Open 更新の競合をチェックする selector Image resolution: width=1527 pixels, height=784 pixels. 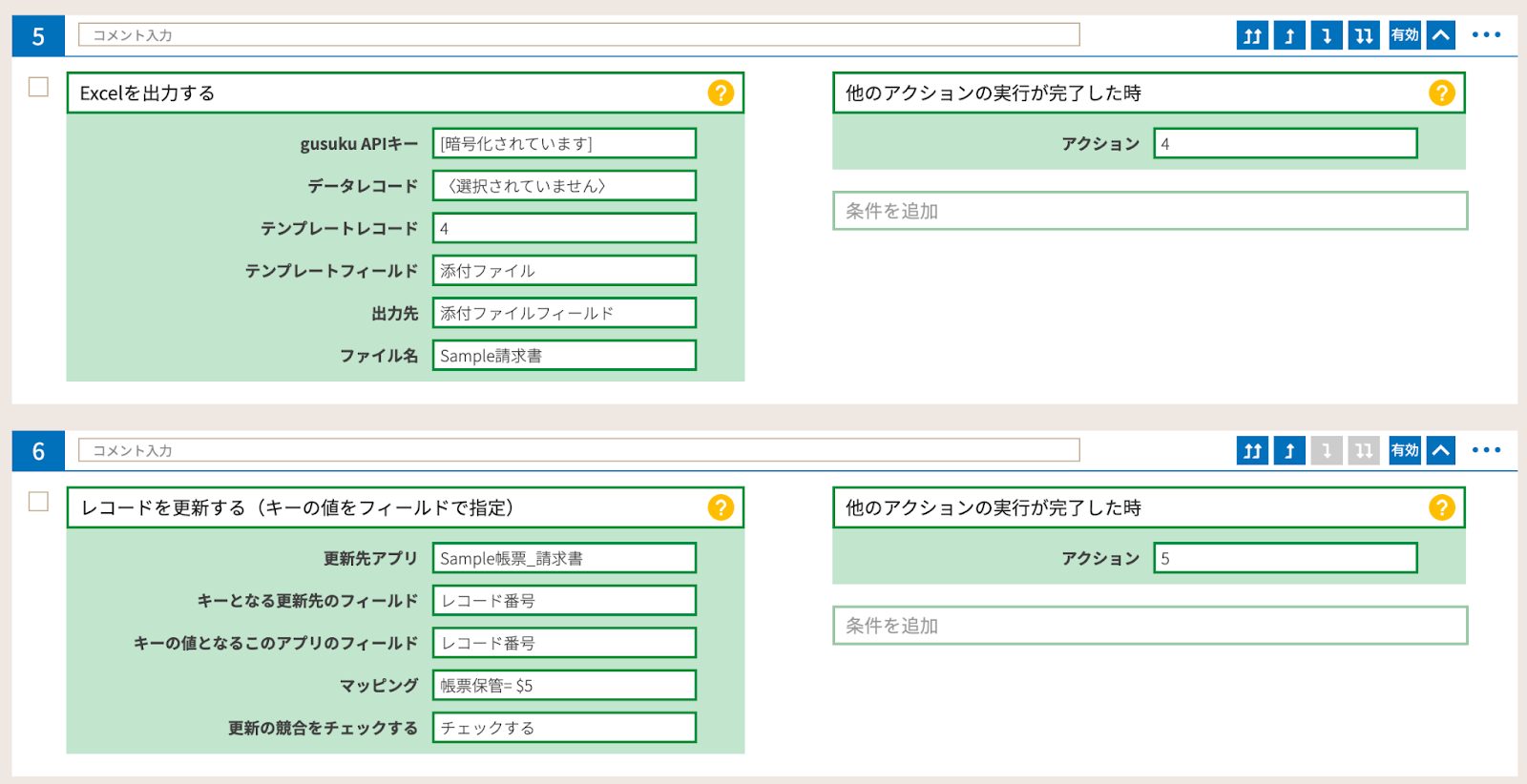564,728
